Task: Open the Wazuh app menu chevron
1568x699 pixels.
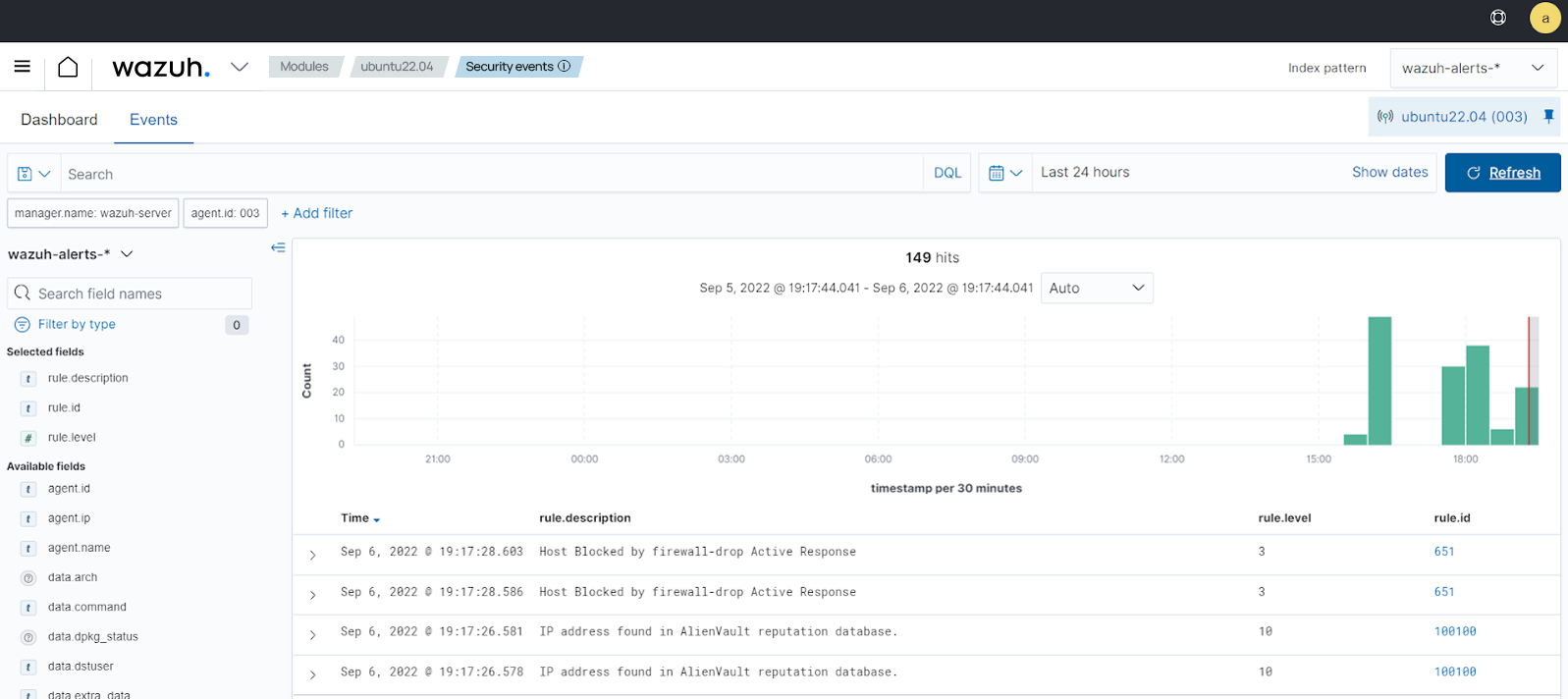Action: pyautogui.click(x=240, y=67)
